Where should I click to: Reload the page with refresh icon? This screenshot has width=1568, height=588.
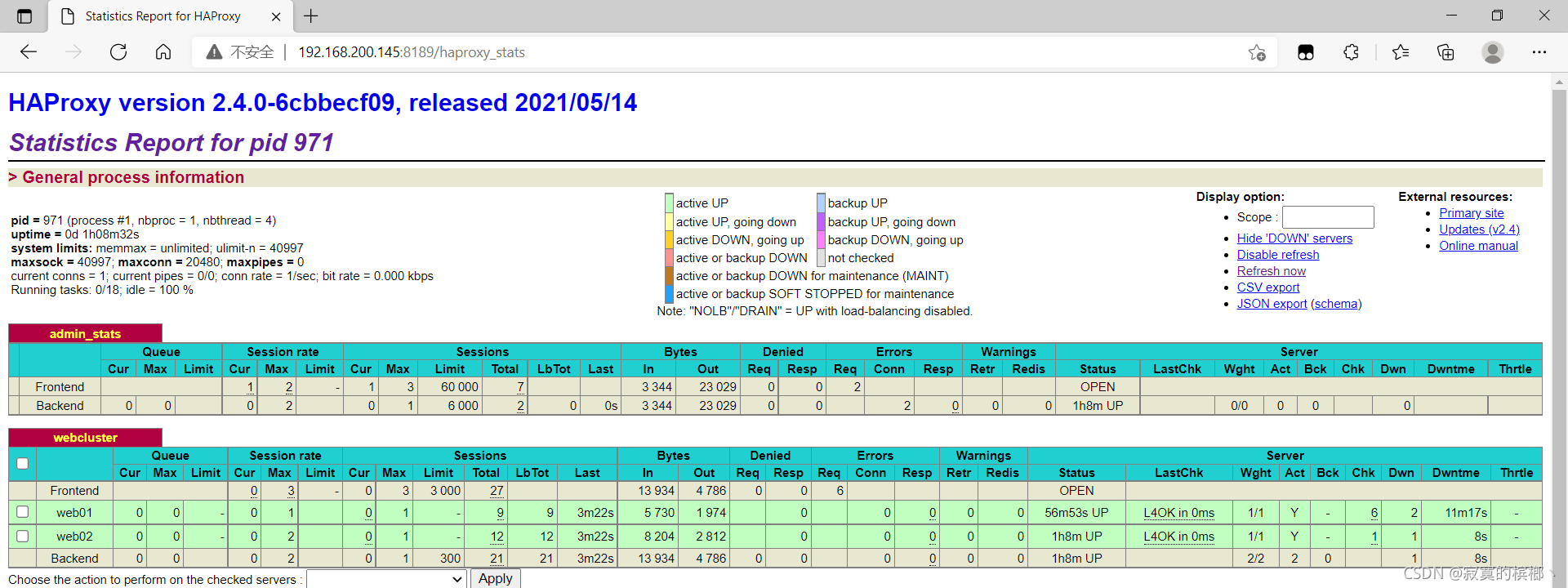coord(118,52)
